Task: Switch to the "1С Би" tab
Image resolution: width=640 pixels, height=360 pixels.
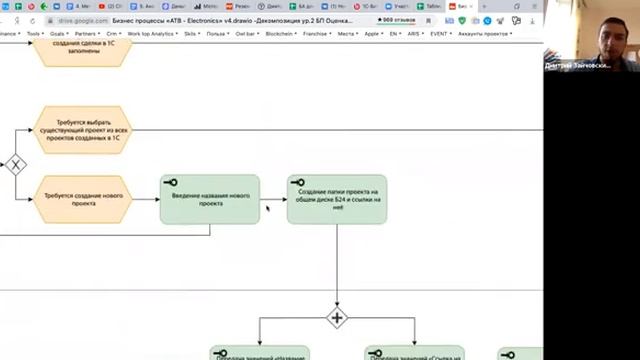Action: (365, 7)
